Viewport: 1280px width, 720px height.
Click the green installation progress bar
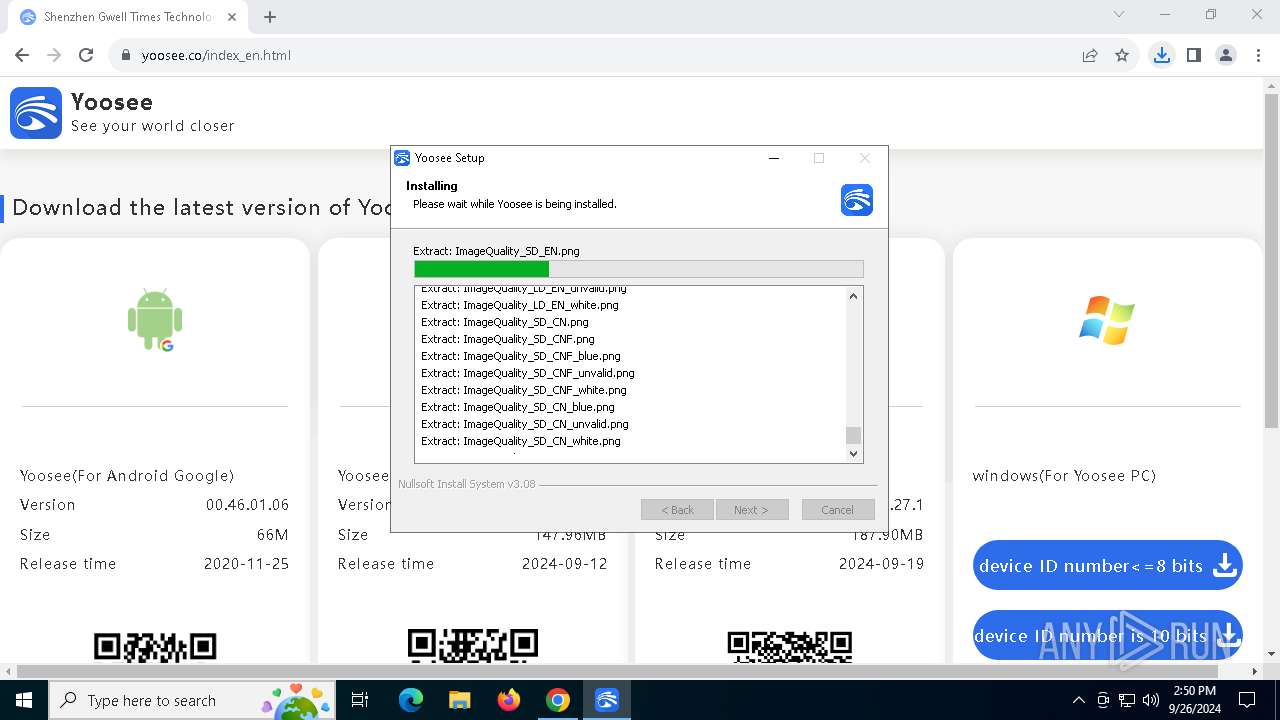point(639,269)
